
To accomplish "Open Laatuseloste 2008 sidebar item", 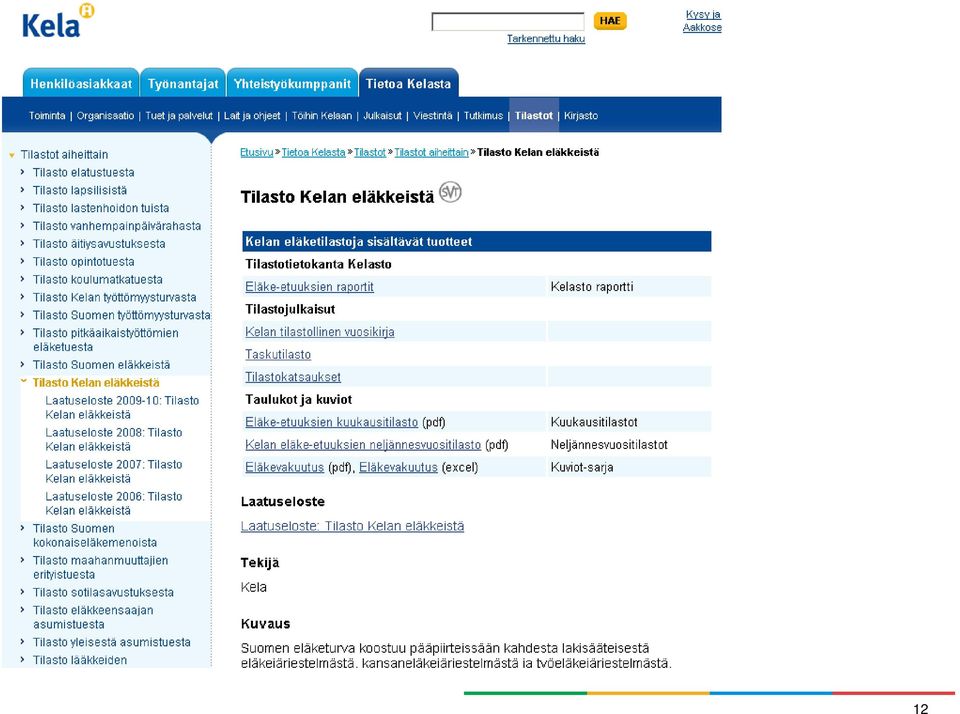I will 114,439.
